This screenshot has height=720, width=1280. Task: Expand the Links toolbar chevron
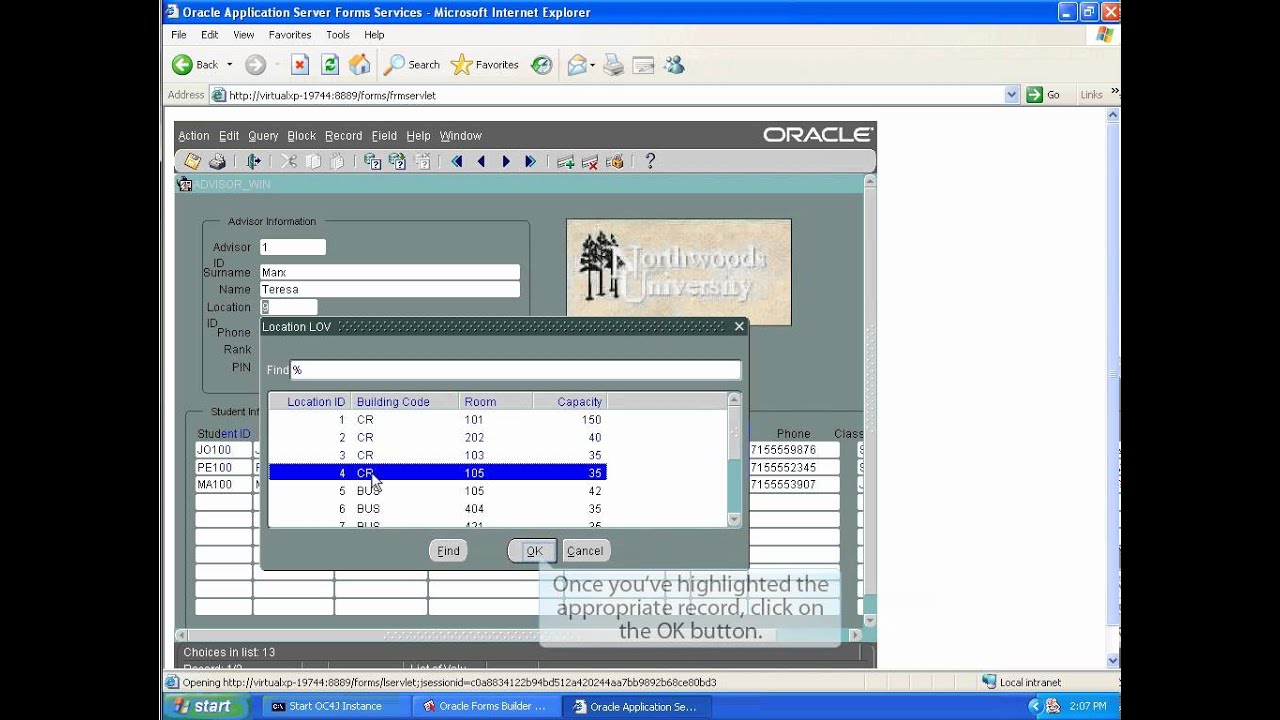point(1115,93)
